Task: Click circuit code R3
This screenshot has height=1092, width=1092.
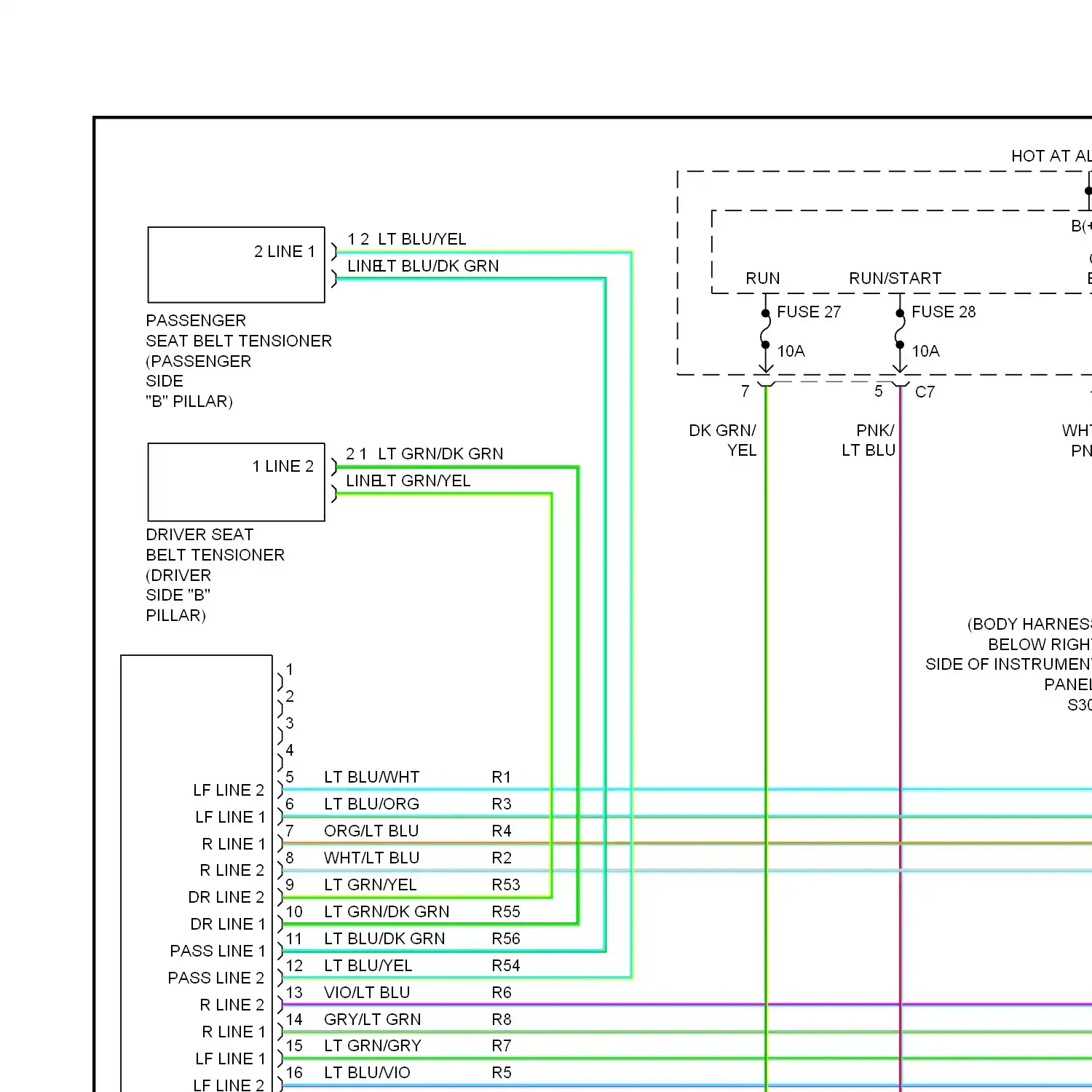Action: 502,804
